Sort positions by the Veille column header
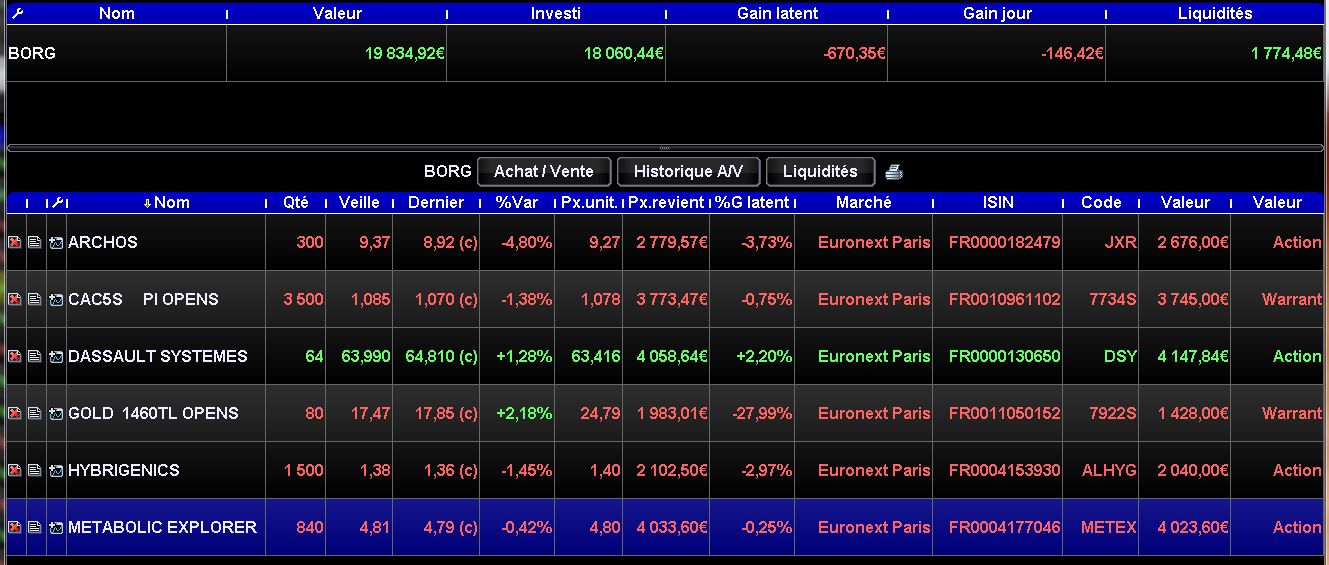This screenshot has width=1329, height=565. 360,202
